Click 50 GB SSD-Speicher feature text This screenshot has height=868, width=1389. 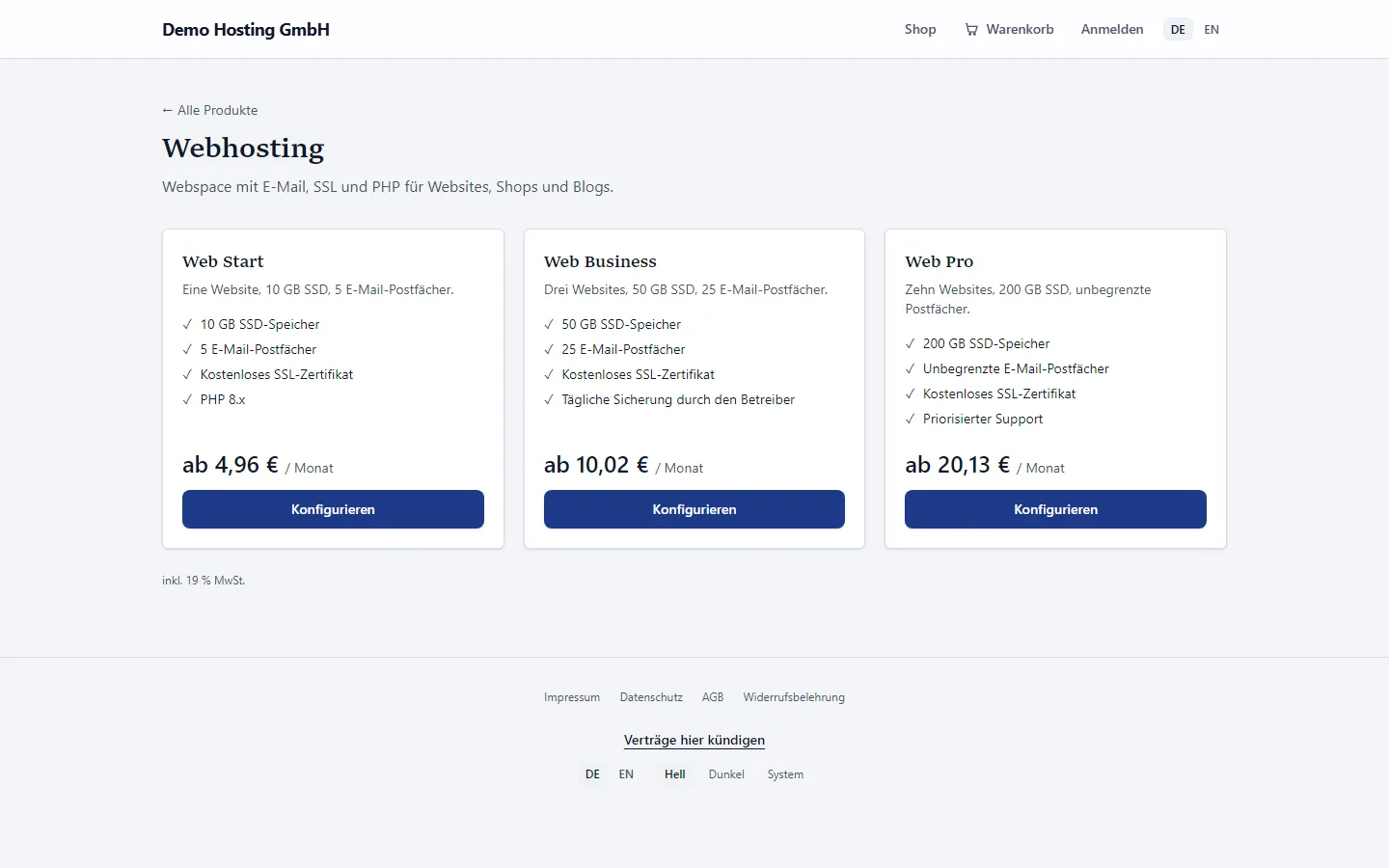tap(621, 324)
